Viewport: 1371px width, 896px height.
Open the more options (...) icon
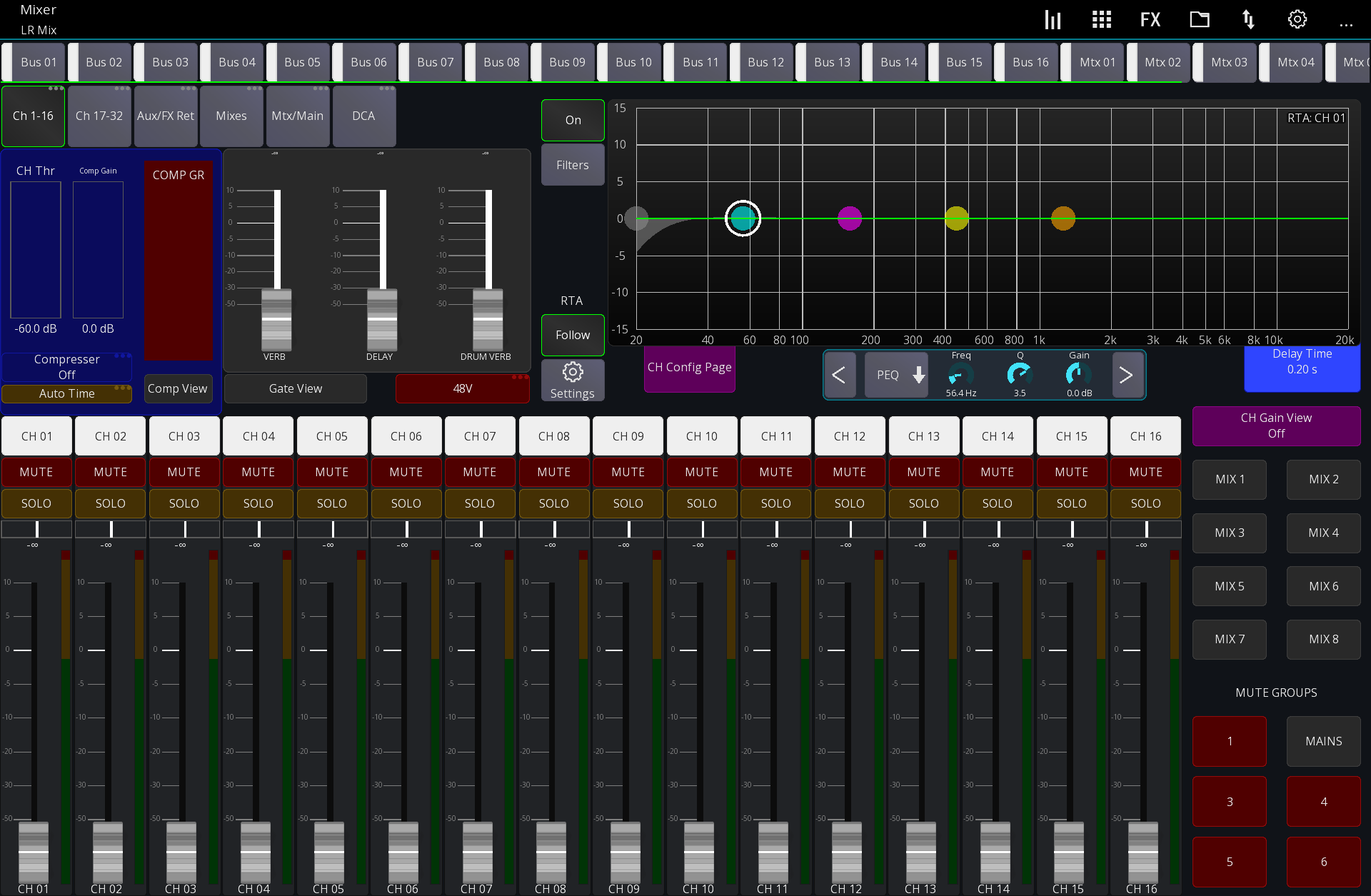(x=1347, y=24)
